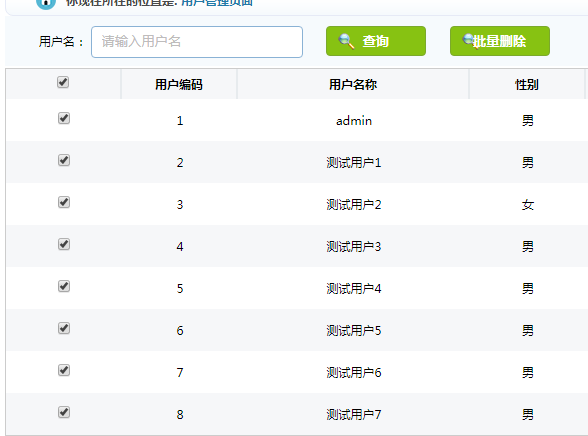Click the info icon beside location text
Screen dimensions: 588x436
[46, 3]
